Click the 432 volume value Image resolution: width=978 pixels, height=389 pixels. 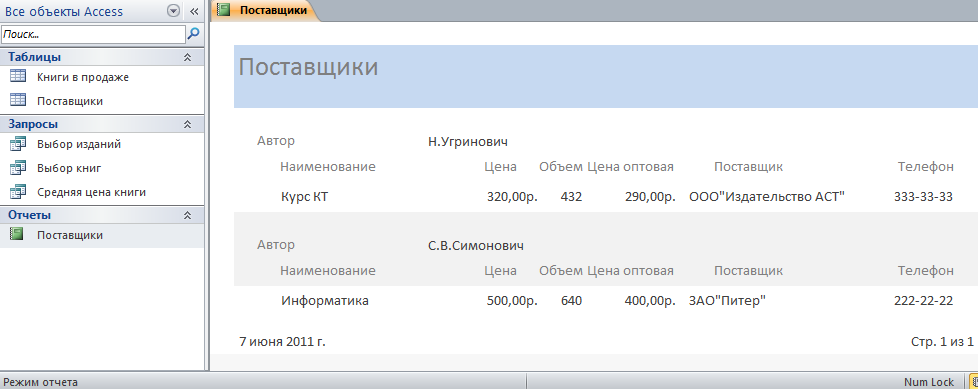[571, 197]
